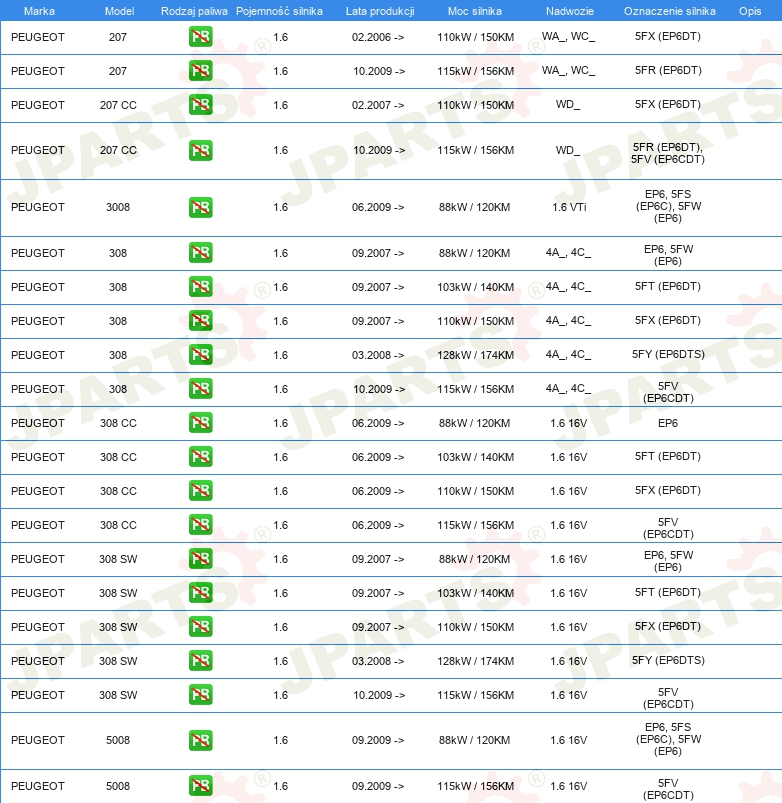Click fuel icon in Peugeot 3008 row

point(201,207)
